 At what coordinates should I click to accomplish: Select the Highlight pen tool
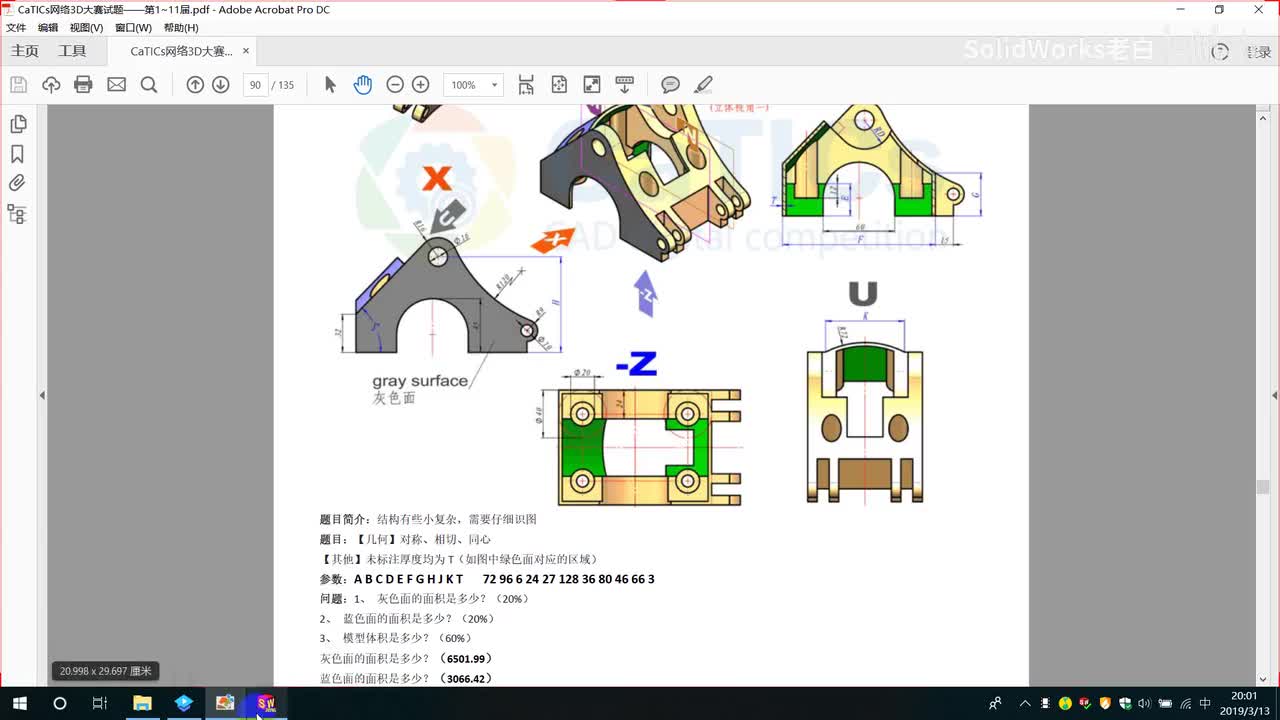704,85
